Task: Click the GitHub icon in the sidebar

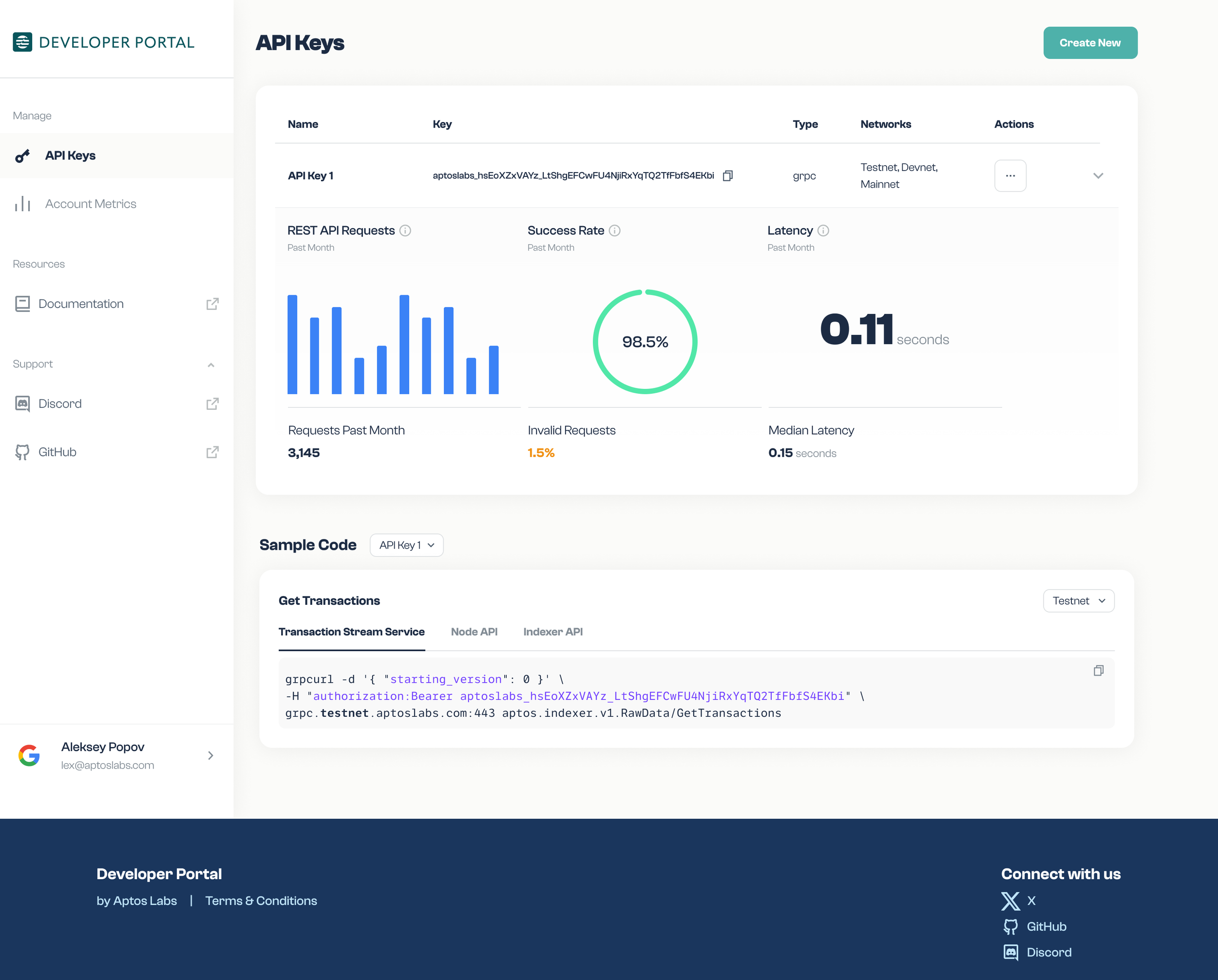Action: pos(22,452)
